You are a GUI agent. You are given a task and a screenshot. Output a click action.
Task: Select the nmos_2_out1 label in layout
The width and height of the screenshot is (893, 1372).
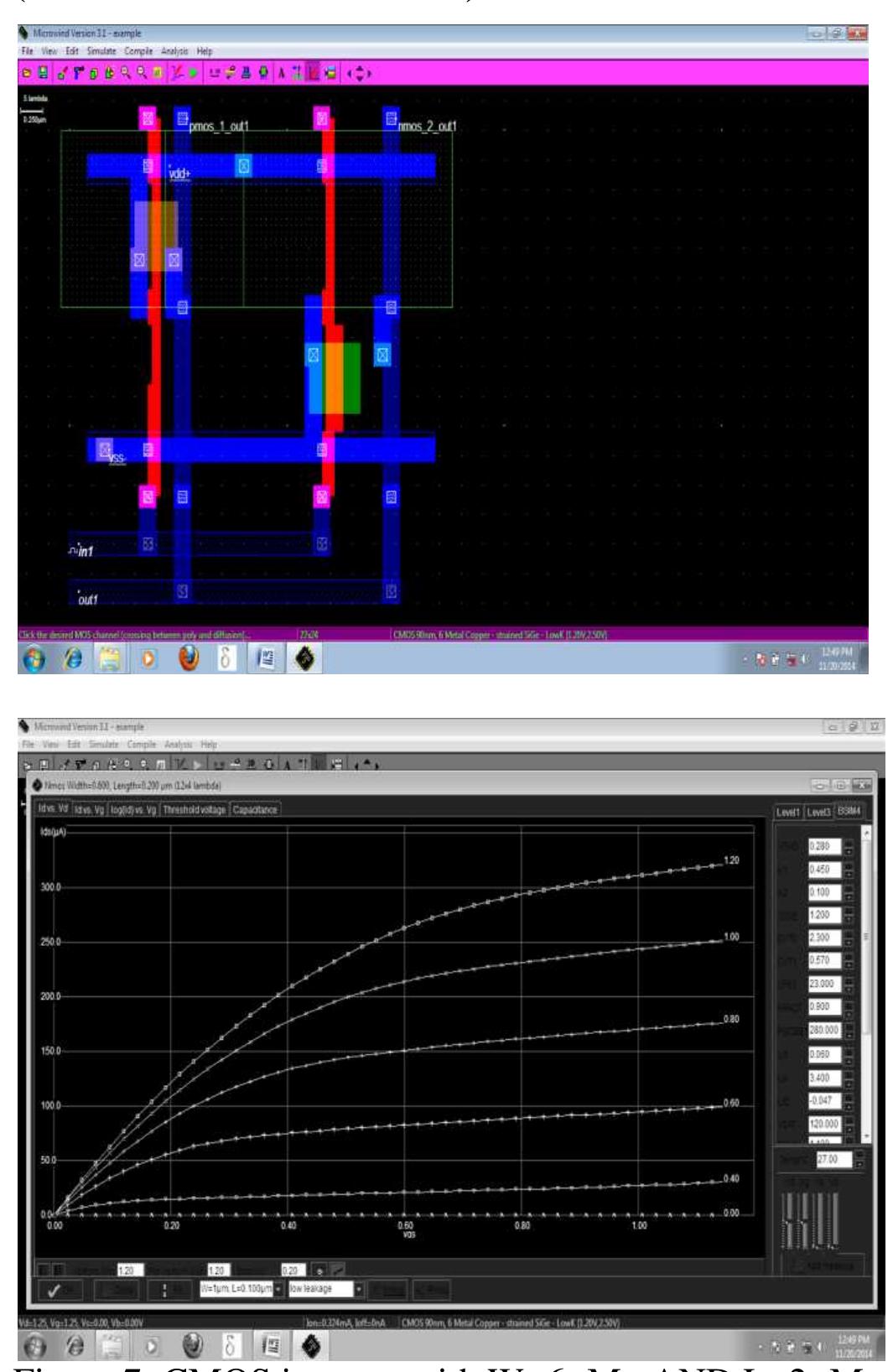point(428,127)
